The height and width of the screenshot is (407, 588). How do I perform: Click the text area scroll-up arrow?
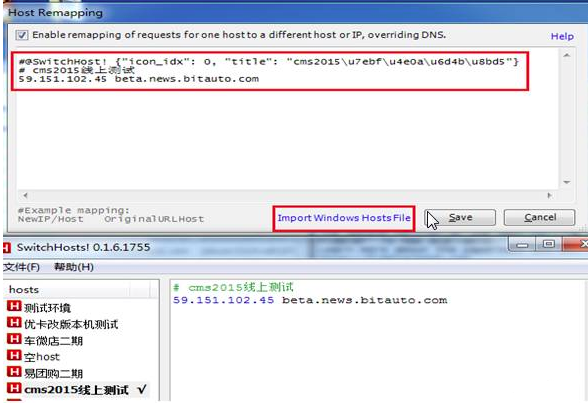567,56
